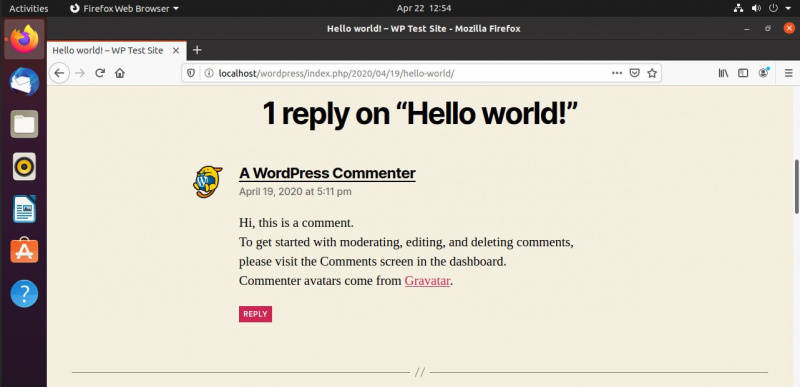Open the Library icon in toolbar
Screen dimensions: 800x387
click(x=723, y=73)
